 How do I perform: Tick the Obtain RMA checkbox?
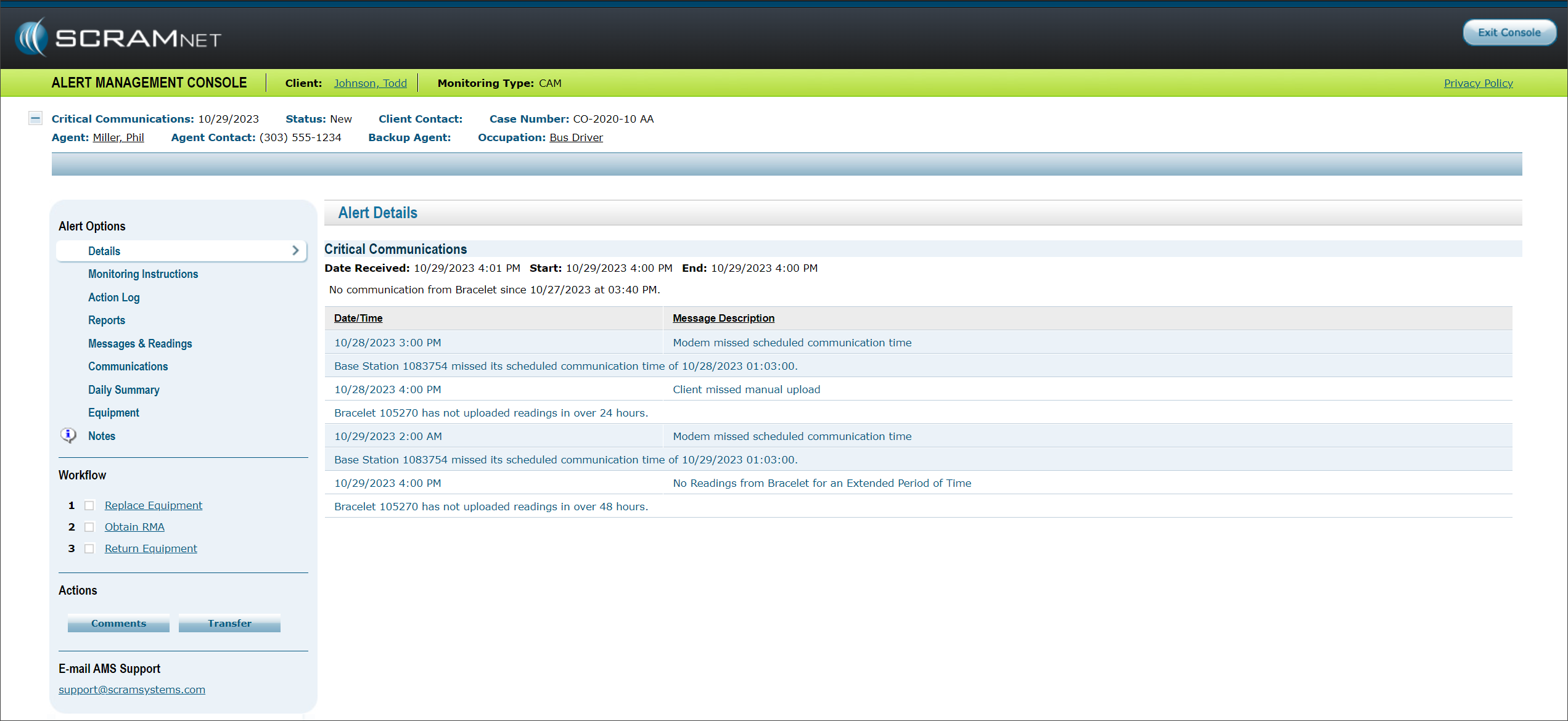coord(89,527)
